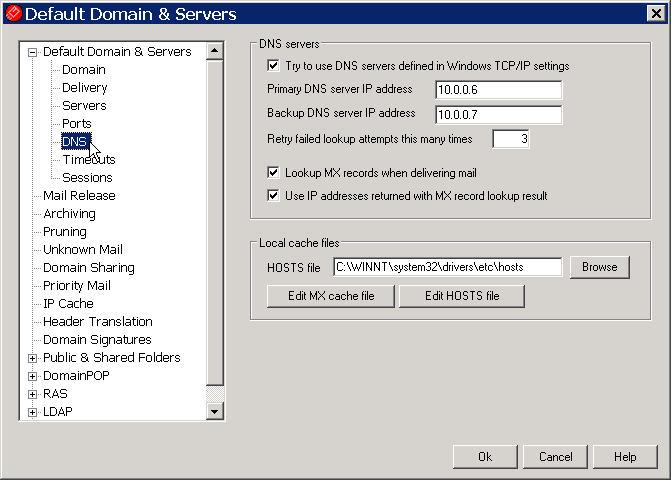
Task: Expand the Public & Shared Folders node
Action: tap(32, 358)
